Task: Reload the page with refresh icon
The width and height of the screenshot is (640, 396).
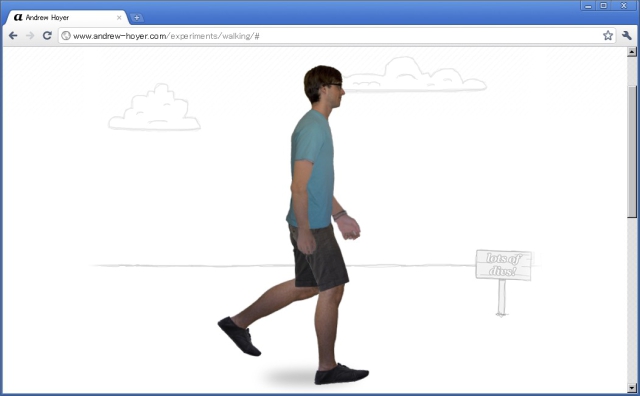Action: [47, 36]
